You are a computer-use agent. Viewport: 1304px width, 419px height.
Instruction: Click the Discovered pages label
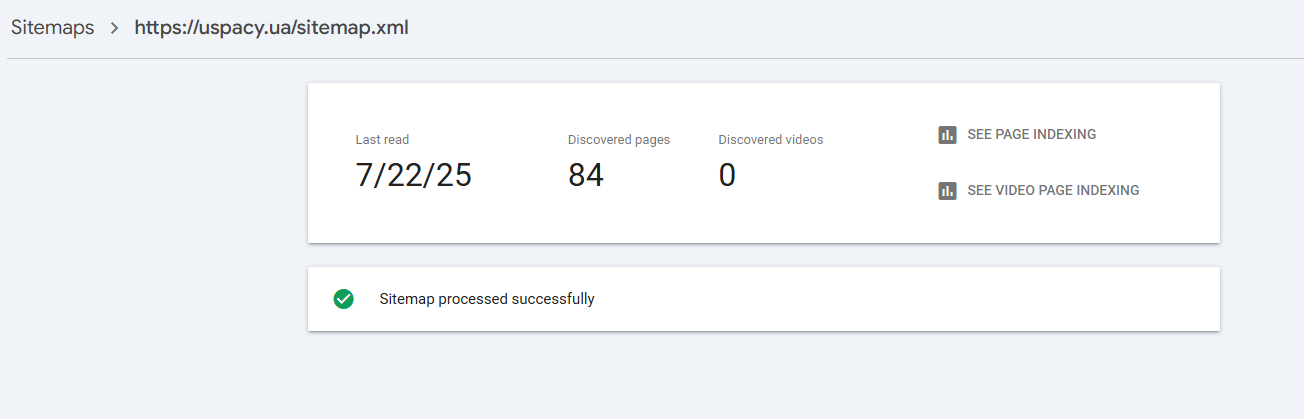(x=619, y=140)
